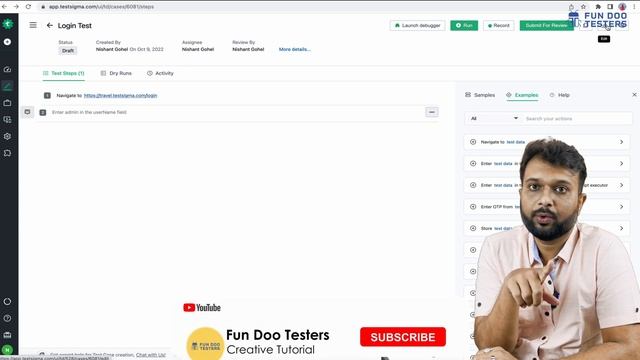640x360 pixels.
Task: Click the Testsigma logo in sidebar
Action: [x=7, y=24]
